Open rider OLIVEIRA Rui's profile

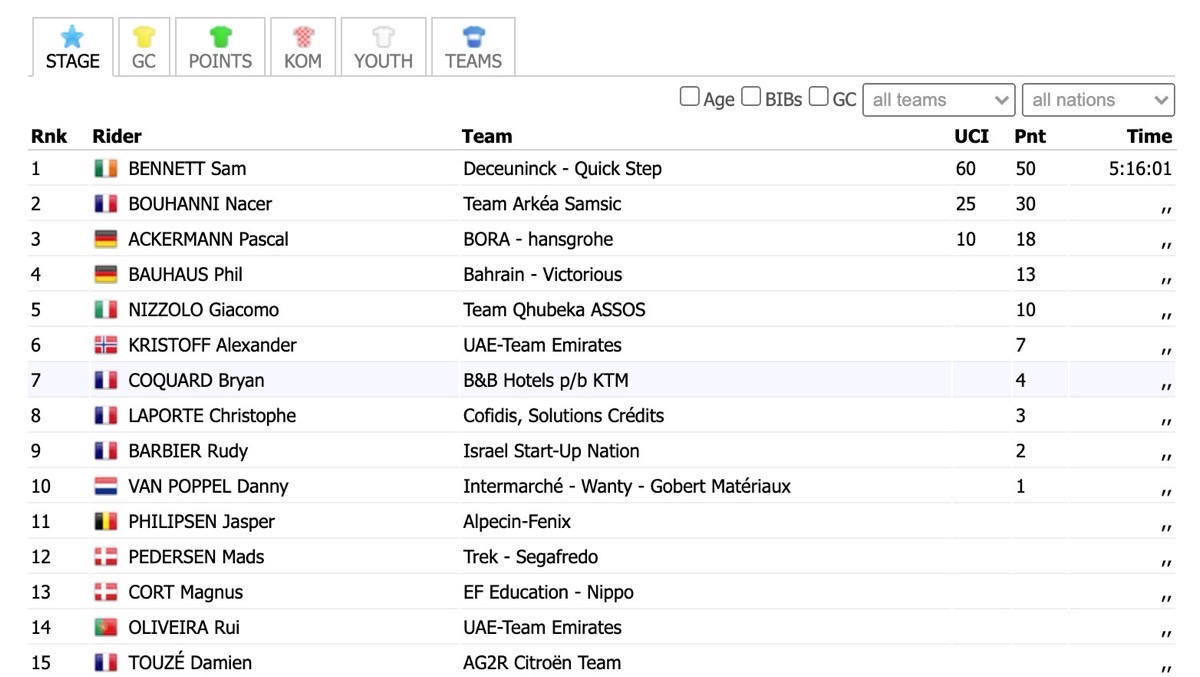coord(184,628)
